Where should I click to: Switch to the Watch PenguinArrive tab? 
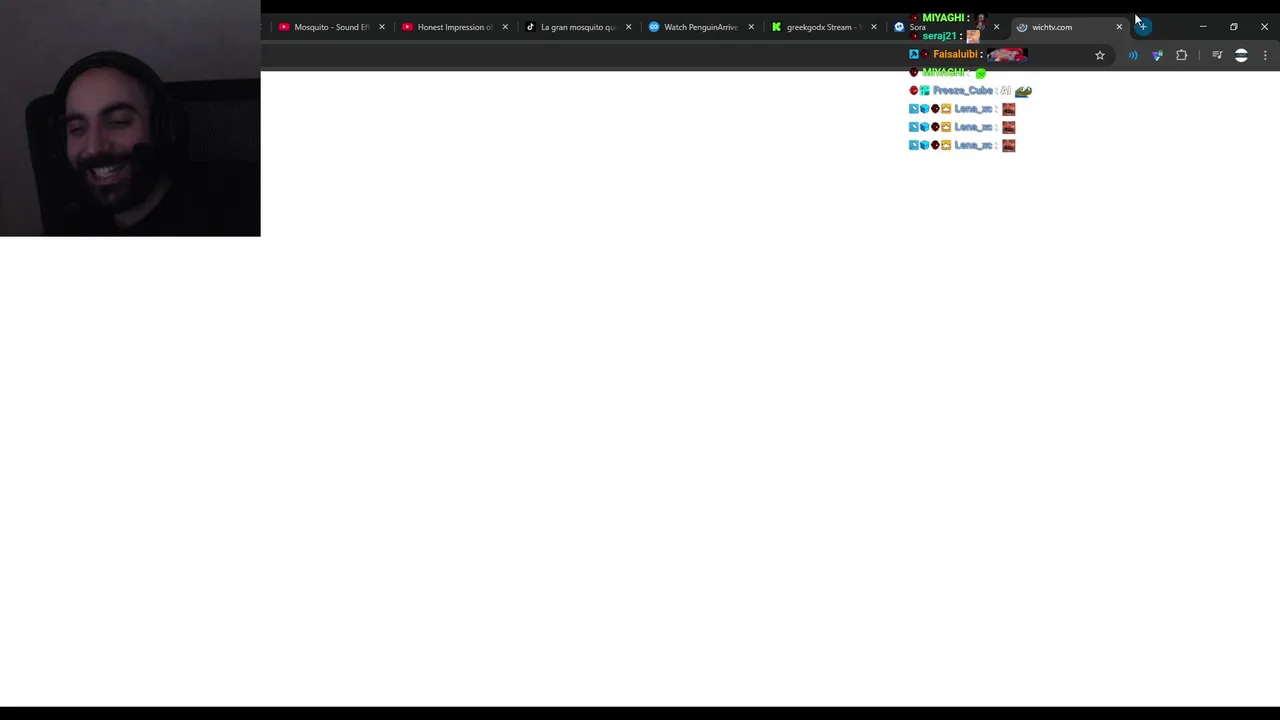[701, 27]
